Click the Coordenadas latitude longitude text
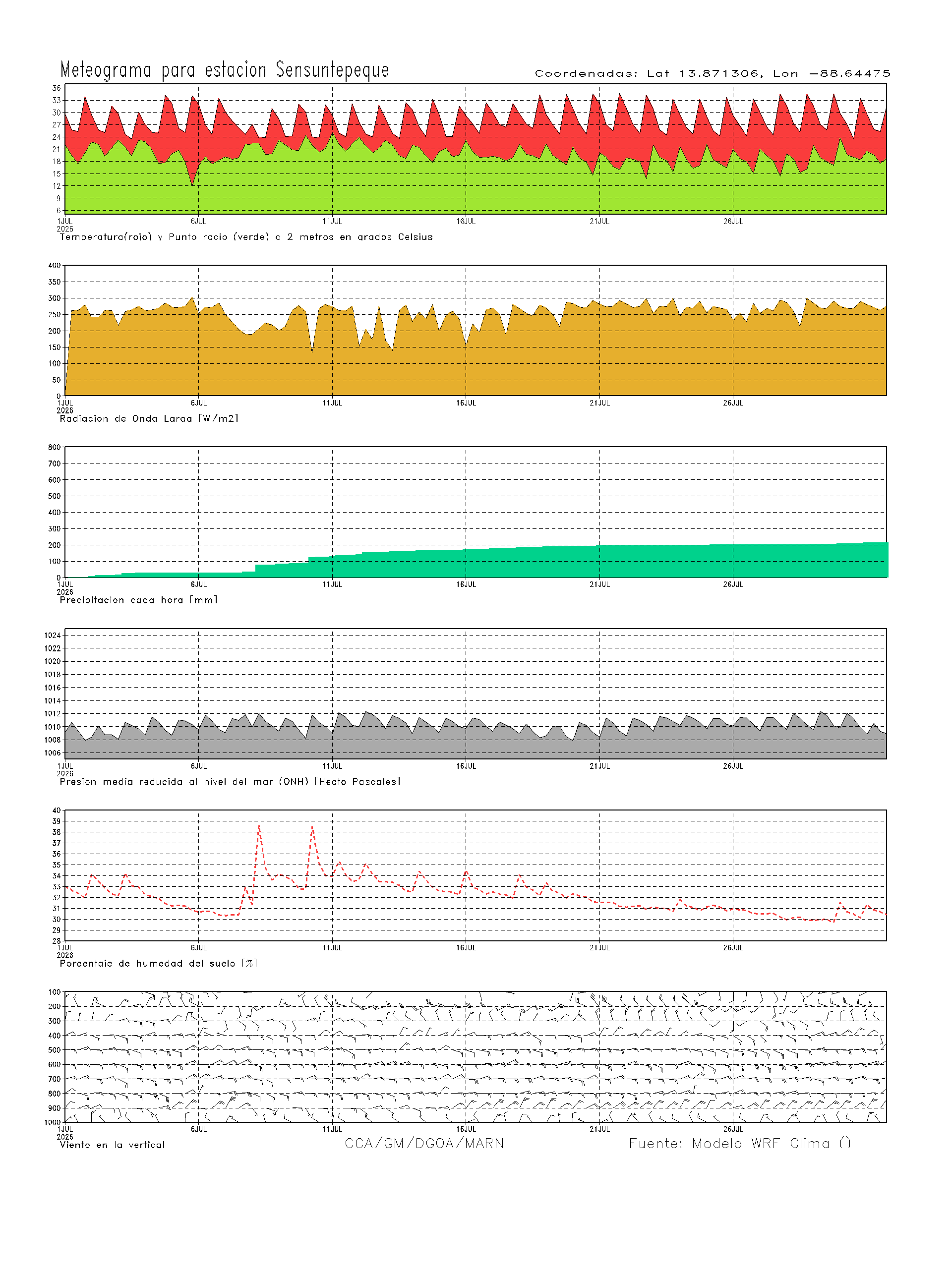 [x=713, y=73]
